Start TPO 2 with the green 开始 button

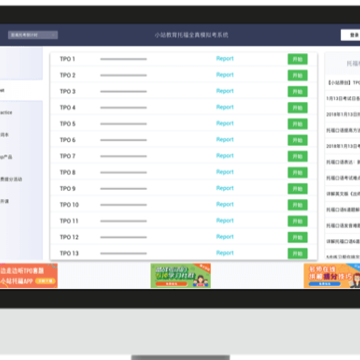coord(298,75)
